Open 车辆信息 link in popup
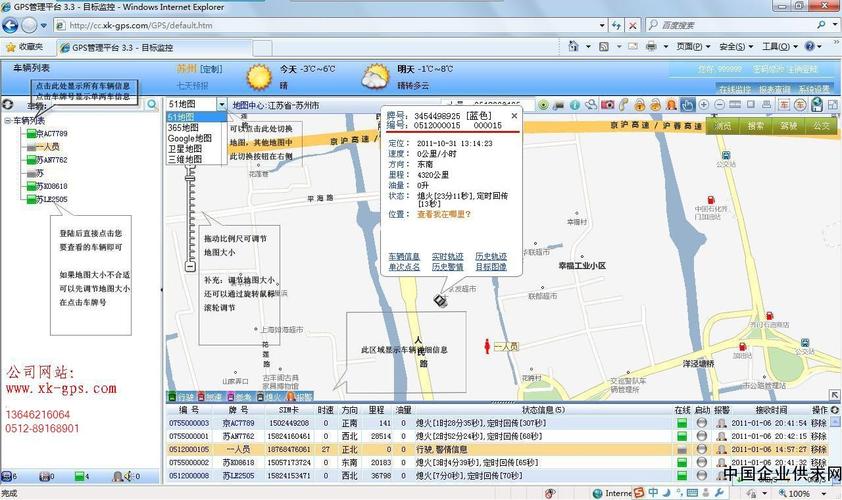The width and height of the screenshot is (842, 500). point(404,257)
